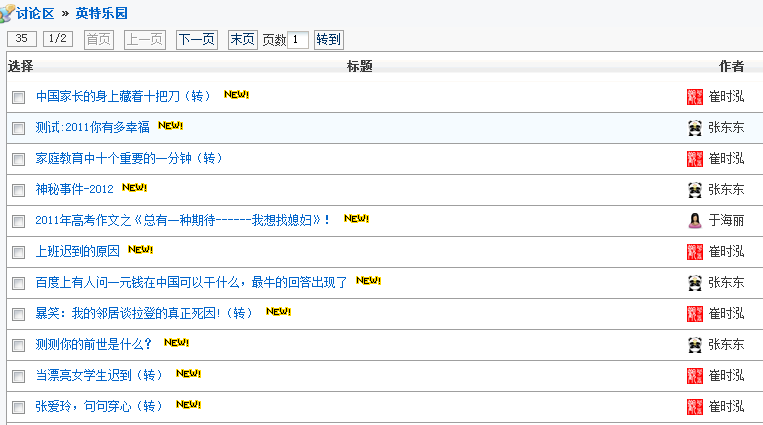This screenshot has height=425, width=763.
Task: Click the panda avatar in the 百度上有人问一元钱 row
Action: tap(695, 283)
